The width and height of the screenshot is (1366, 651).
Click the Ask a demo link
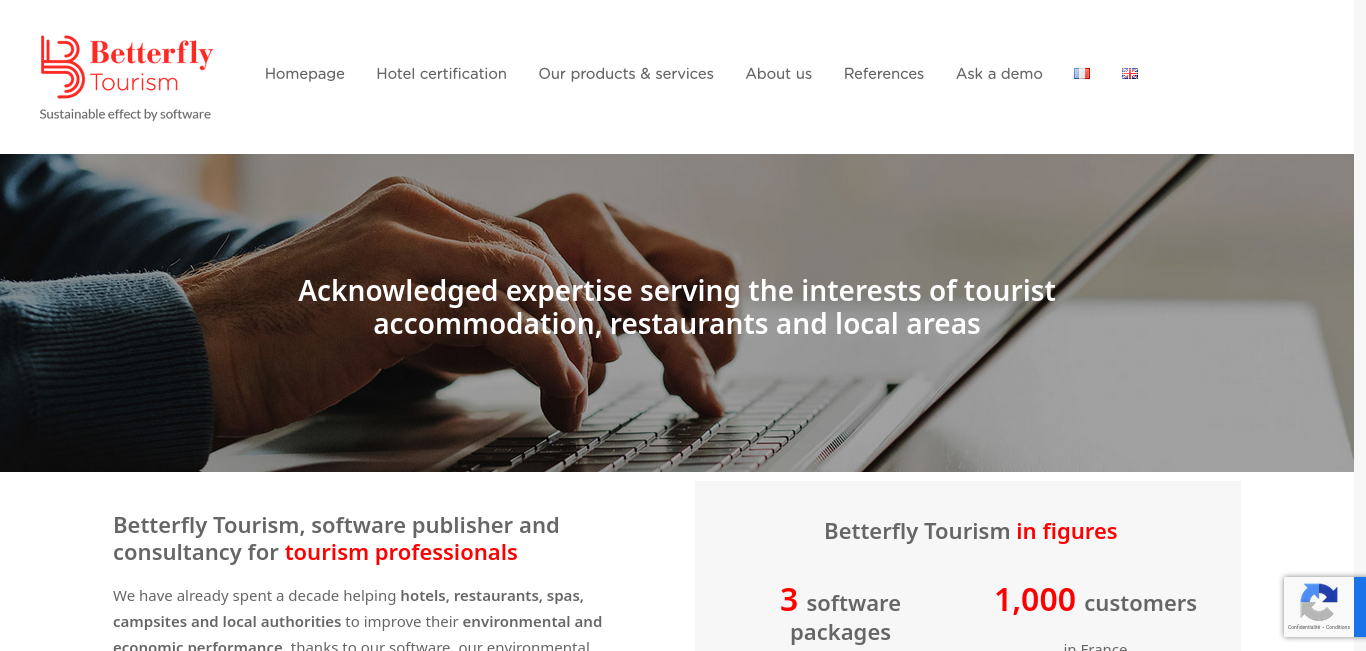[999, 74]
